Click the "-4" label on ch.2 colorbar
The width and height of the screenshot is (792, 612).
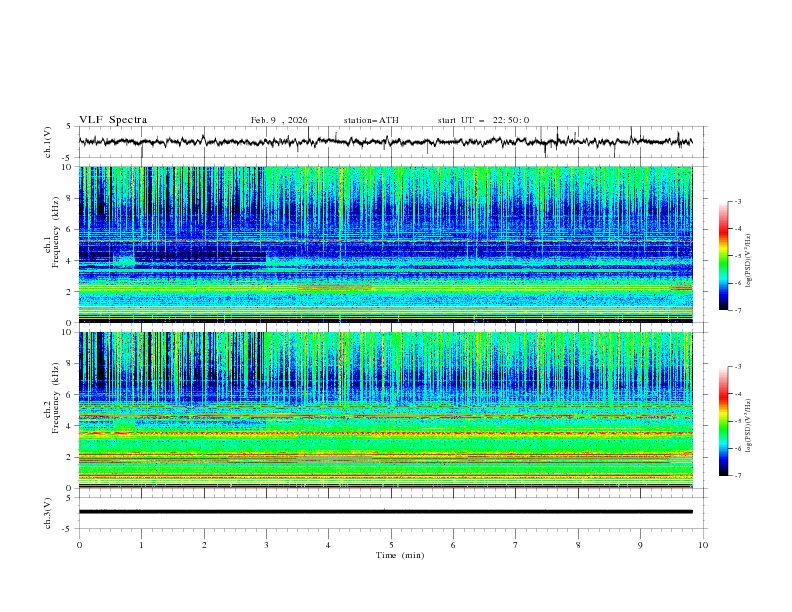tap(737, 394)
